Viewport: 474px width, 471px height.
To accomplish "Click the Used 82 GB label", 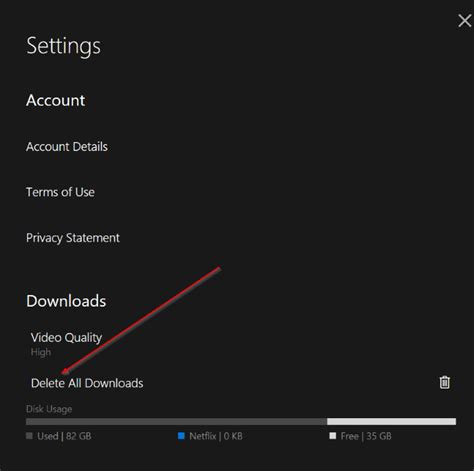I will (64, 436).
